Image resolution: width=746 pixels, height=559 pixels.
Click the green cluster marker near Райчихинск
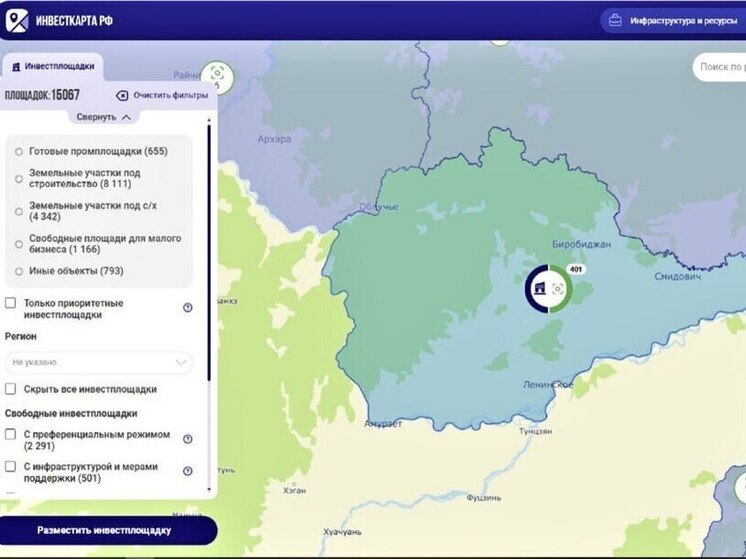point(216,75)
